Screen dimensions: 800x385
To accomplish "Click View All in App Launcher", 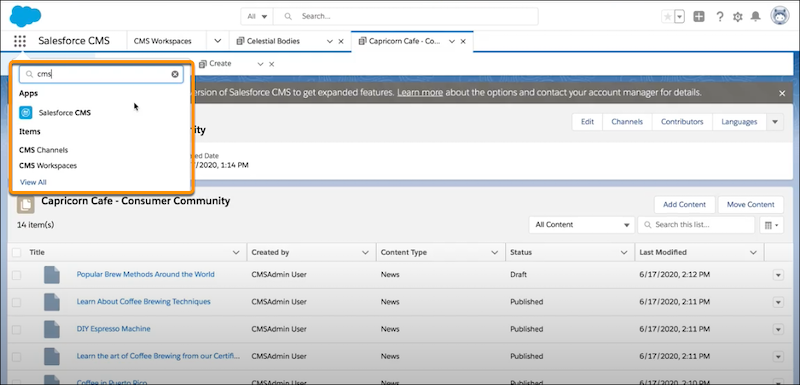I will click(x=33, y=182).
